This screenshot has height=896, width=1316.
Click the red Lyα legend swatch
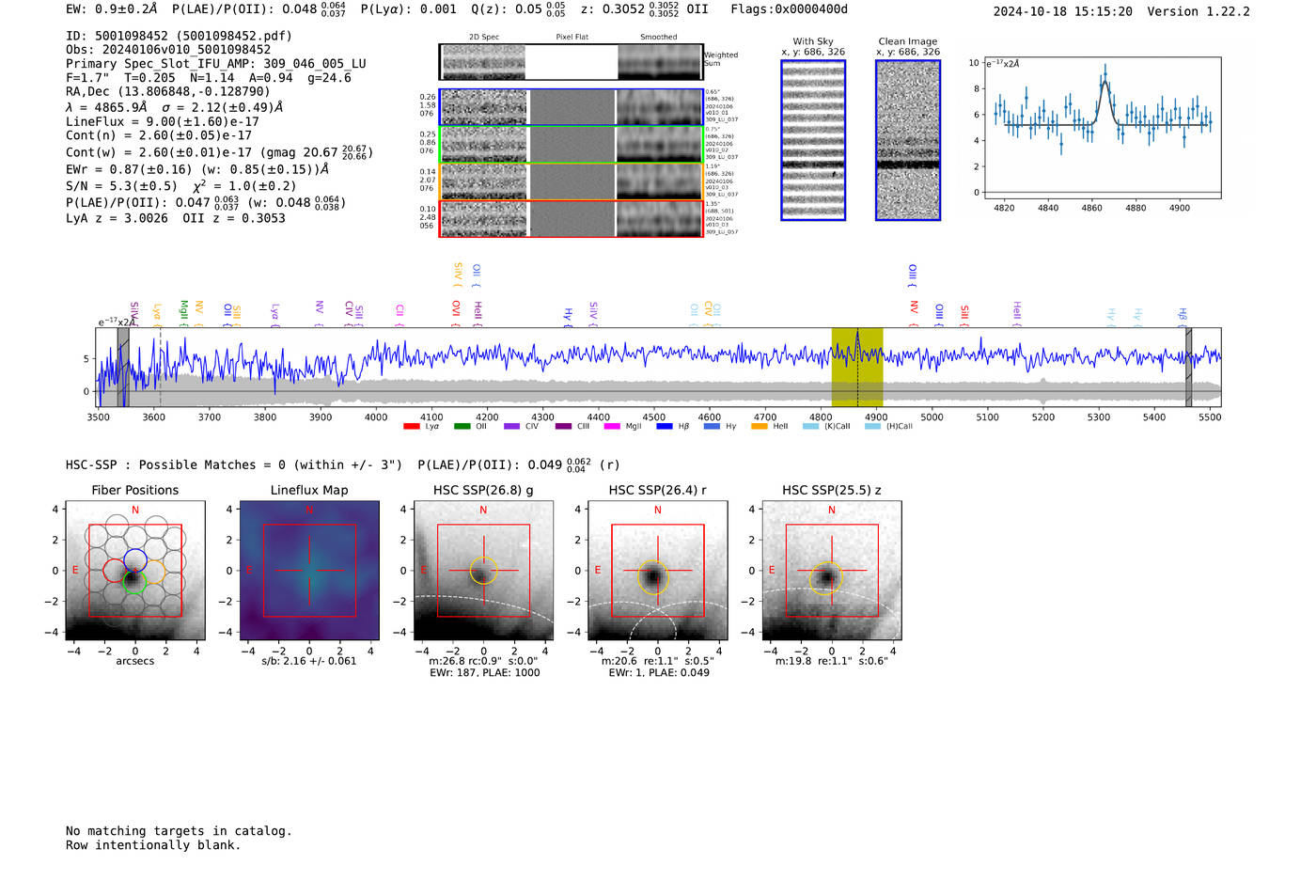412,427
